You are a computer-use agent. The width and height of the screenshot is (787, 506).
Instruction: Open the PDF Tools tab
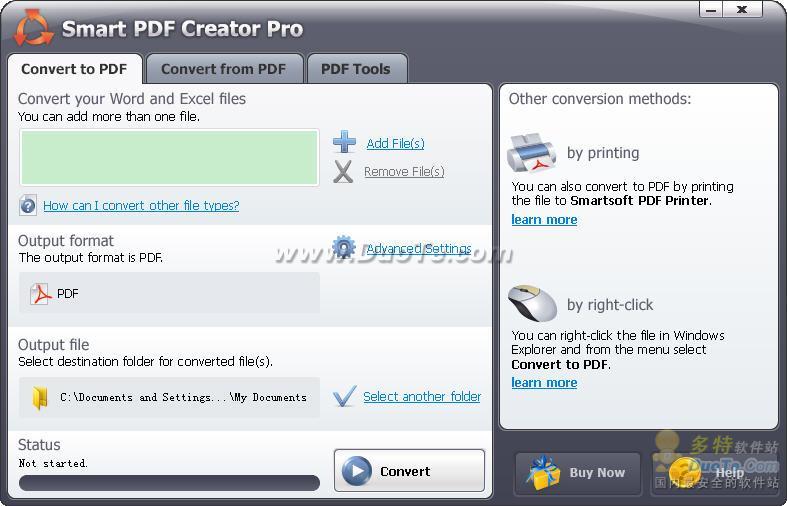coord(356,69)
